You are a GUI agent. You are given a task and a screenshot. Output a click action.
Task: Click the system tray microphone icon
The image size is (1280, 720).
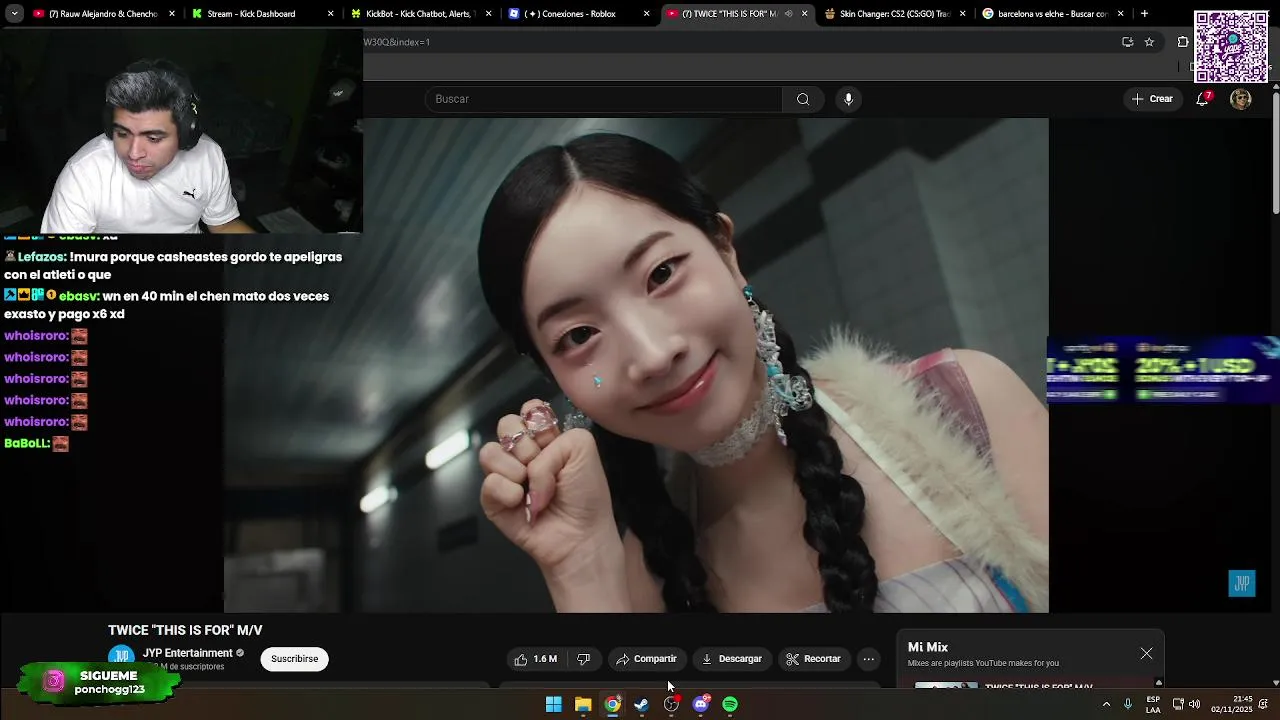pos(1127,704)
